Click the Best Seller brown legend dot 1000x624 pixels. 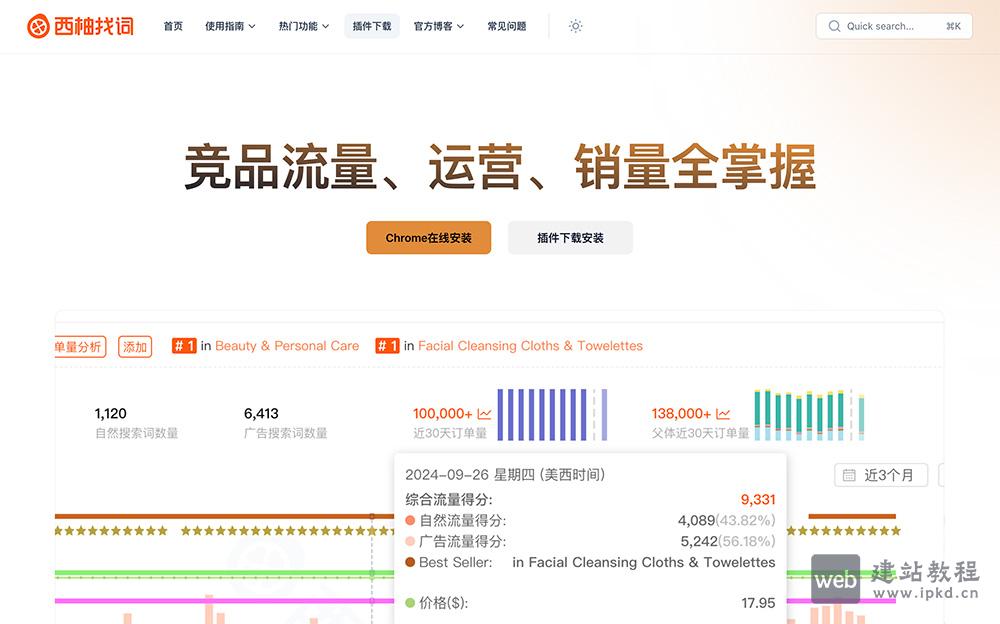click(410, 563)
